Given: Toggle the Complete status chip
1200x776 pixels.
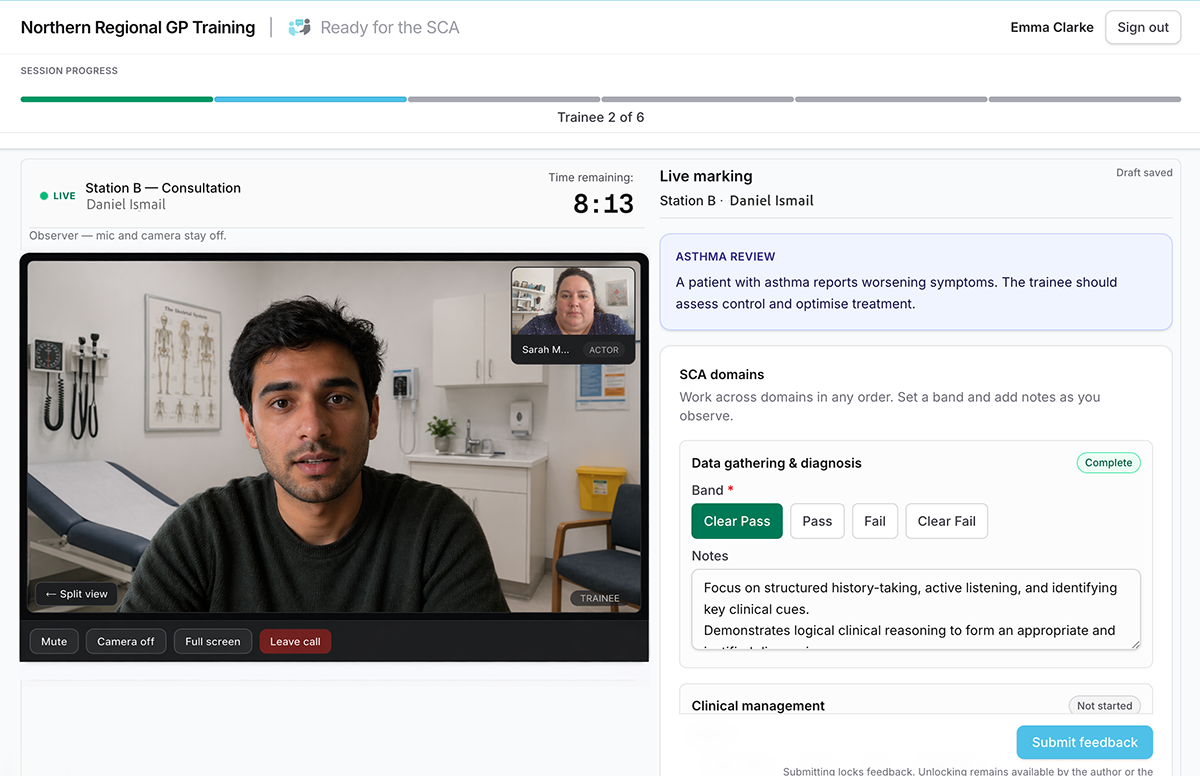Looking at the screenshot, I should tap(1108, 463).
